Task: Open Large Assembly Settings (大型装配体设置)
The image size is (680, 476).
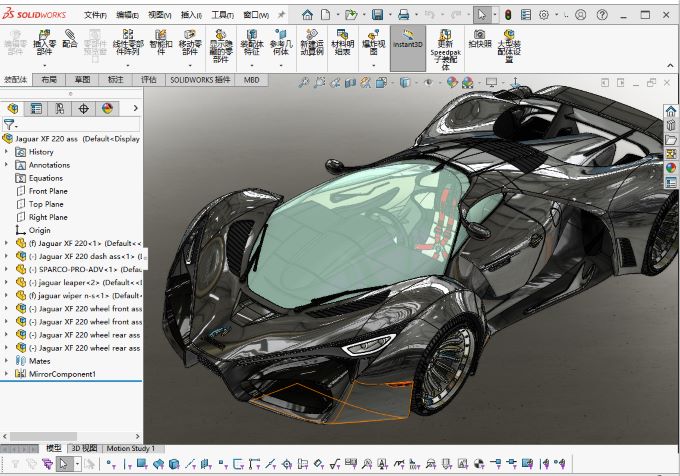Action: (x=509, y=46)
